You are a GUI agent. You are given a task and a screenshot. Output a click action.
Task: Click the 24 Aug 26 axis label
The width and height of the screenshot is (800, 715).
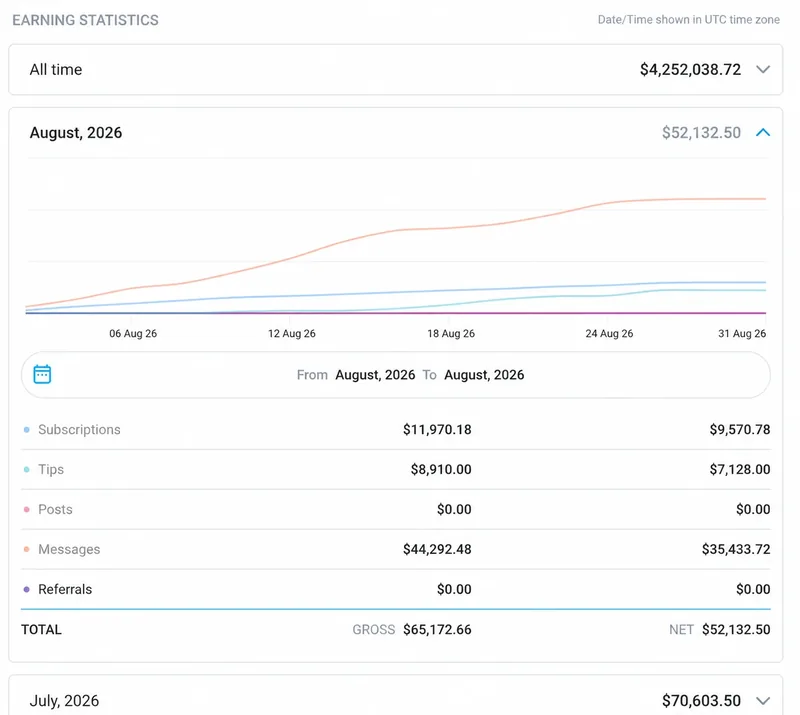609,333
